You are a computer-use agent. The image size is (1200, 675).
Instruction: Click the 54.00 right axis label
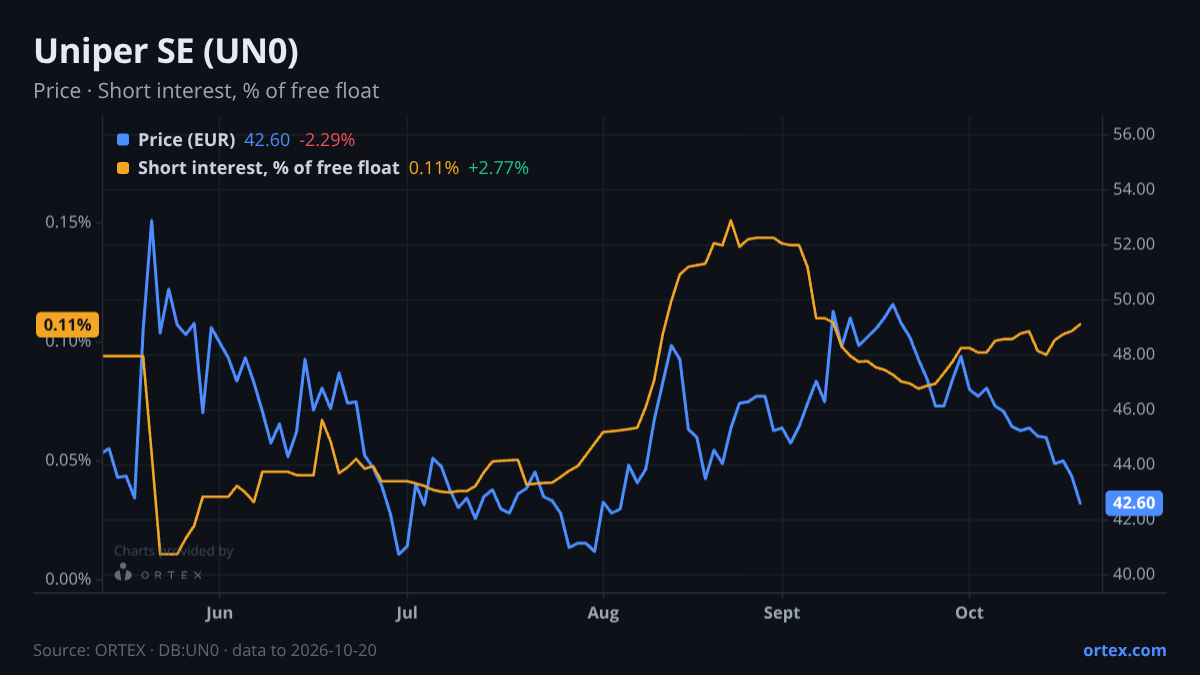click(x=1133, y=189)
